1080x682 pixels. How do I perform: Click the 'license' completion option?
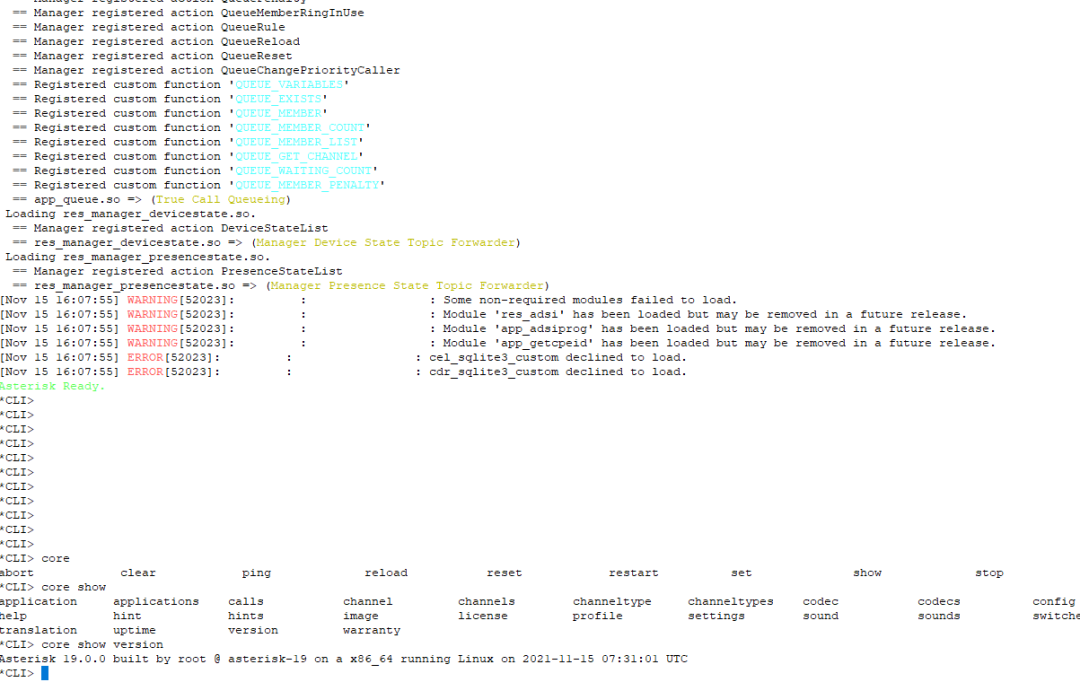[483, 616]
